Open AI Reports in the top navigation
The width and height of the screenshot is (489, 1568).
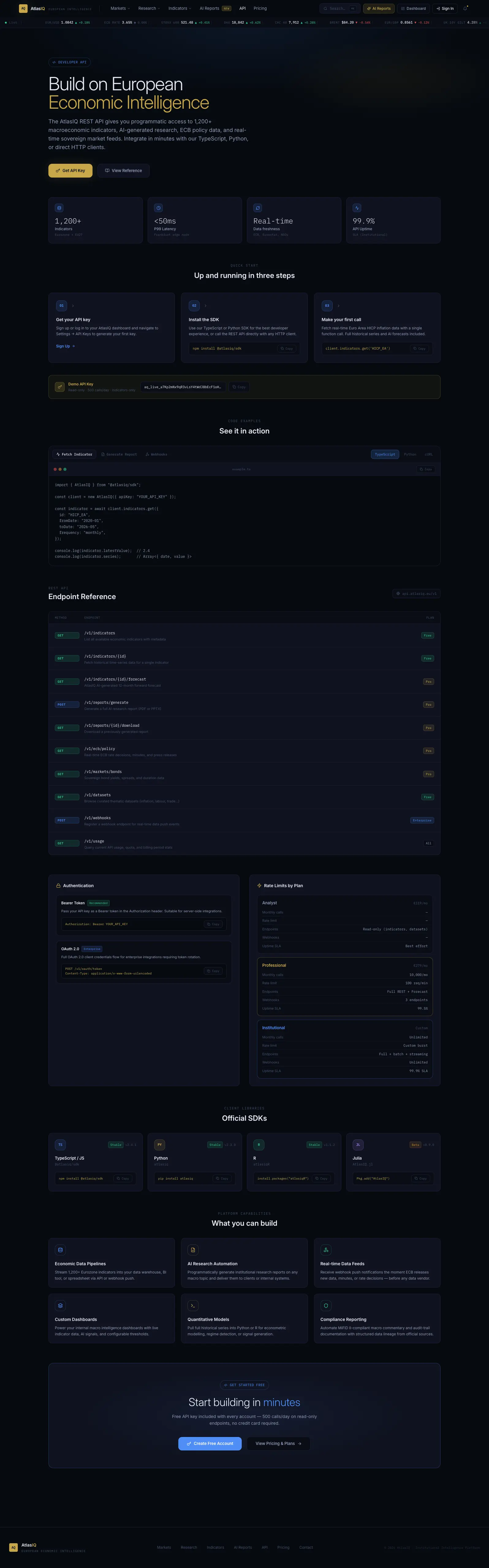(215, 9)
